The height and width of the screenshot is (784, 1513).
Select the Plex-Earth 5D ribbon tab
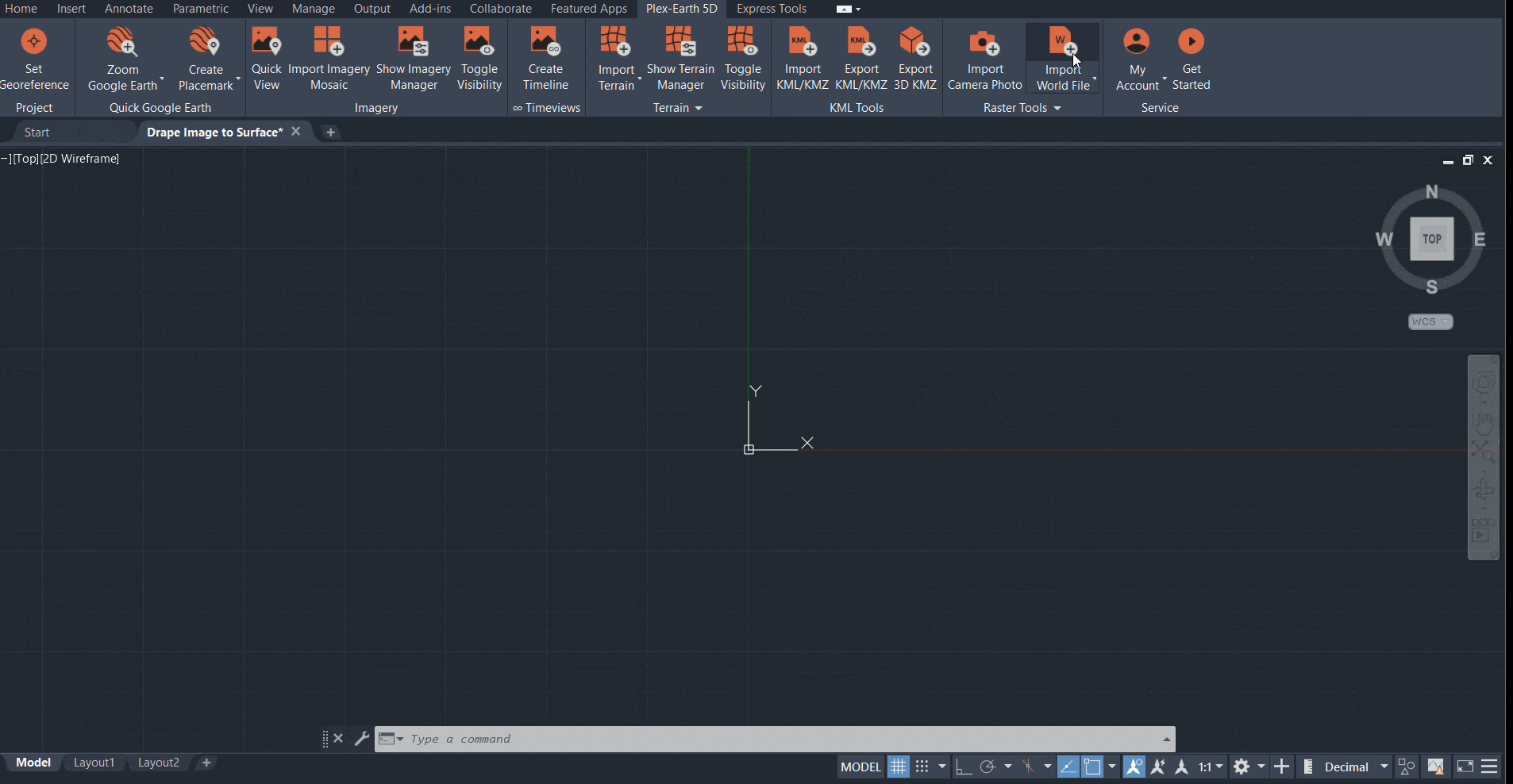click(x=681, y=9)
